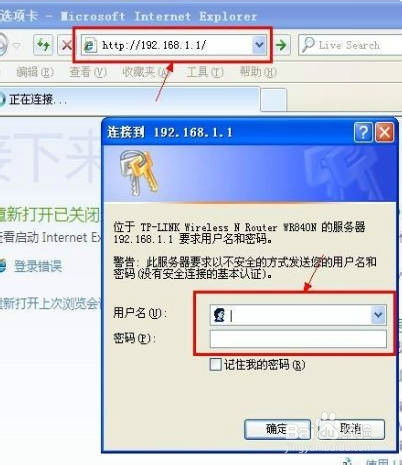The width and height of the screenshot is (402, 465).
Task: Click the IE page icon in address bar
Action: coord(90,45)
